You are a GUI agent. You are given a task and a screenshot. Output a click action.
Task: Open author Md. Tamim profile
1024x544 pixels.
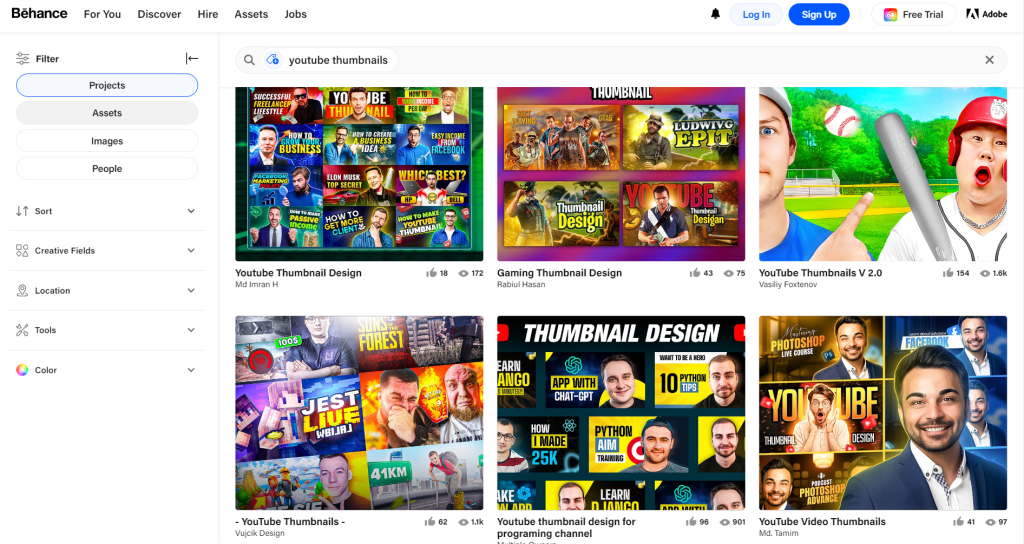778,534
